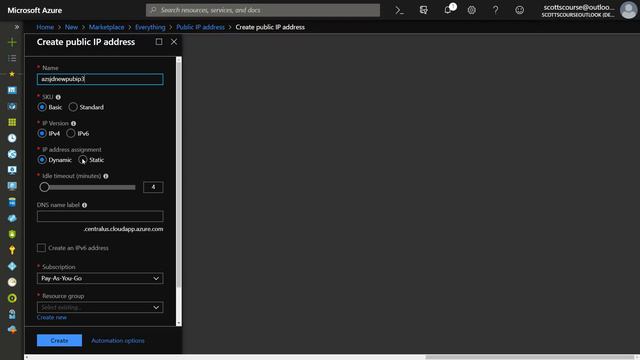
Task: Open the notifications bell icon
Action: click(448, 10)
